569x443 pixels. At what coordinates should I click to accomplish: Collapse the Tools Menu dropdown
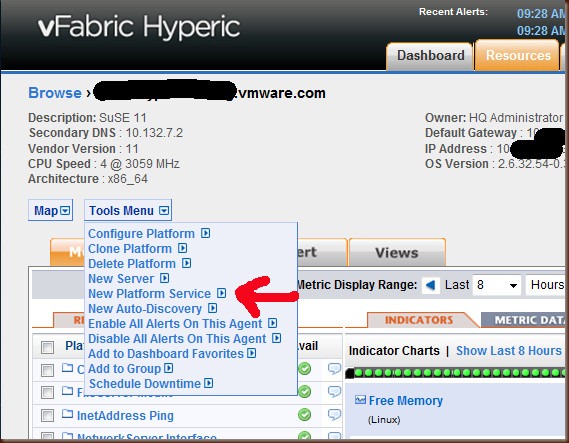coord(128,210)
